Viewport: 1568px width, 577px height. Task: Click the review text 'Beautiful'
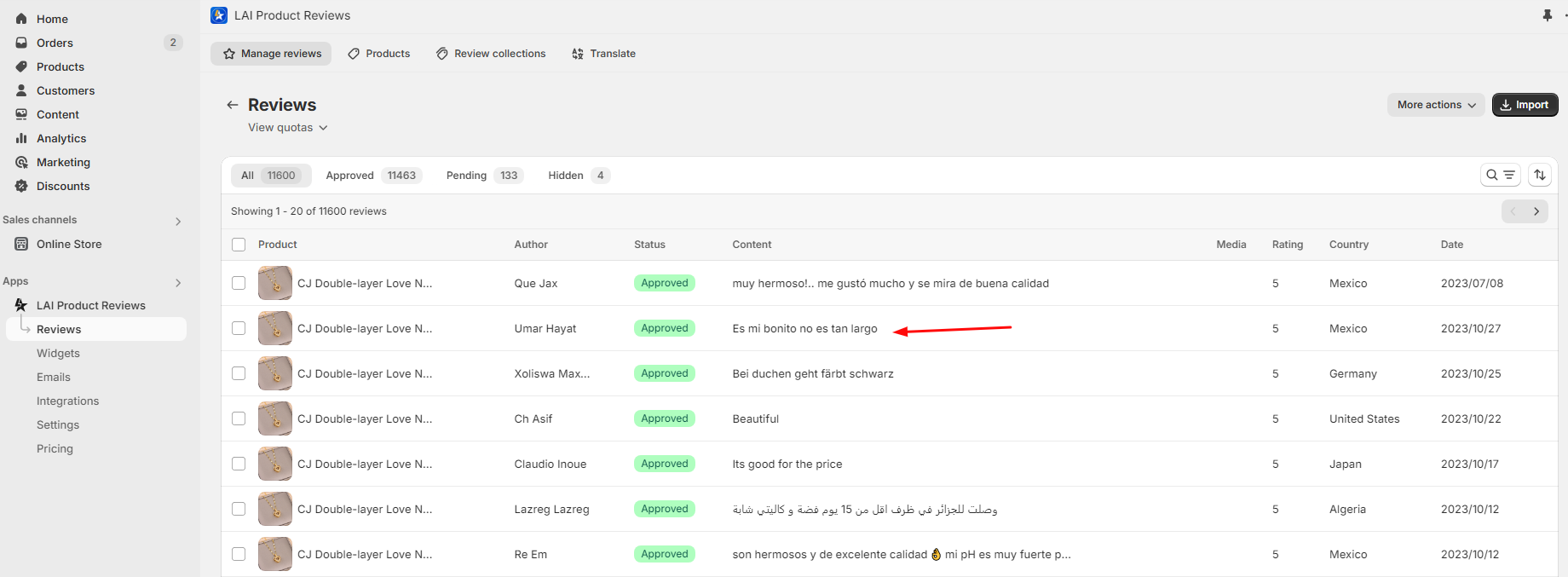click(756, 419)
